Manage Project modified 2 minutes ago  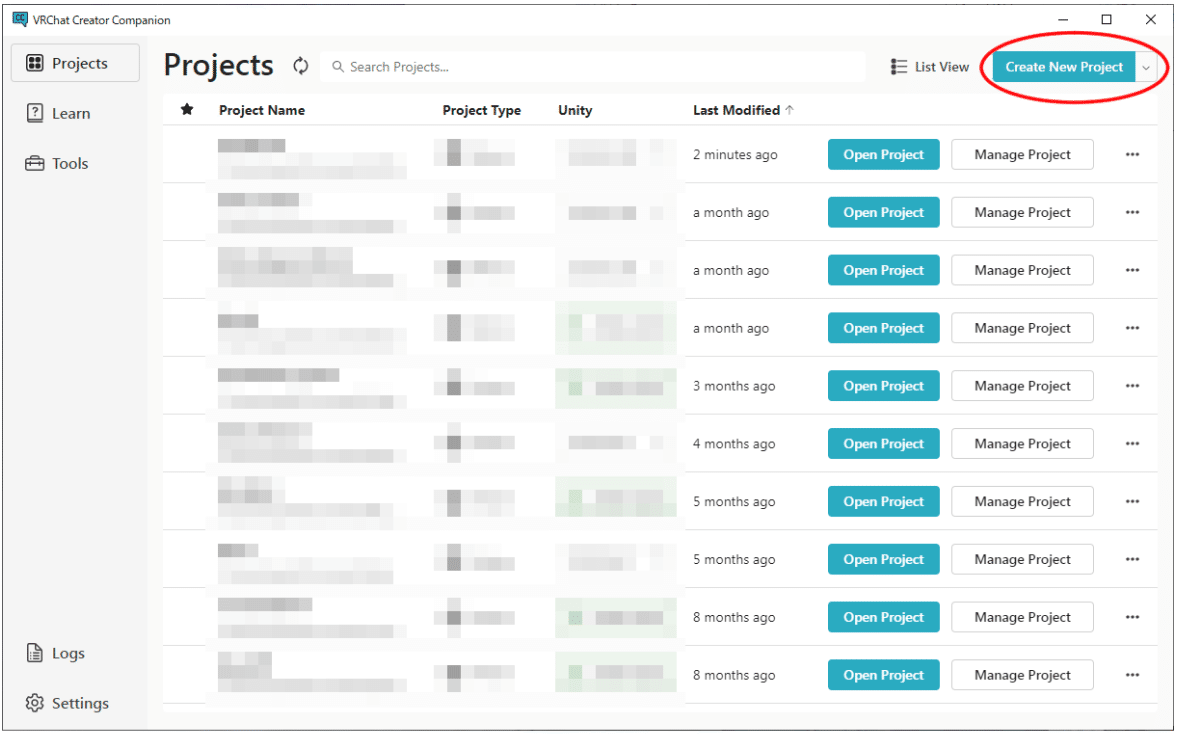[x=1022, y=155]
